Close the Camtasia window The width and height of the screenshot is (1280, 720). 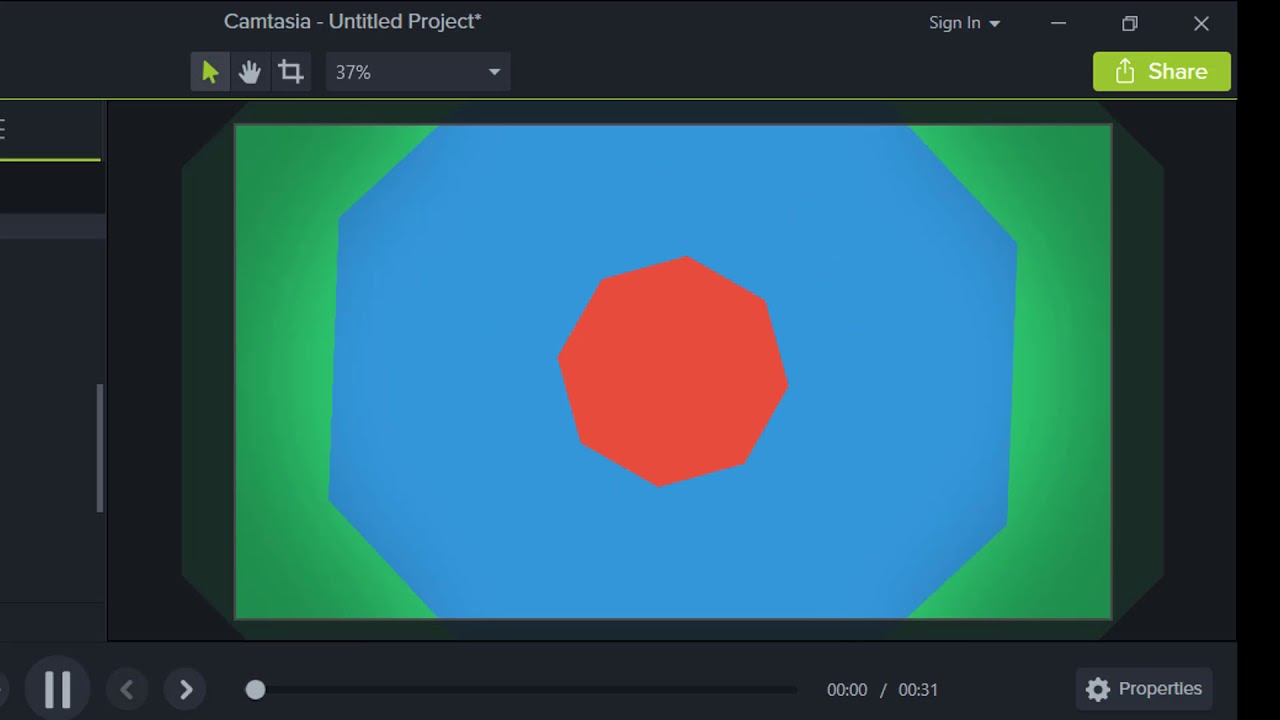pyautogui.click(x=1201, y=23)
